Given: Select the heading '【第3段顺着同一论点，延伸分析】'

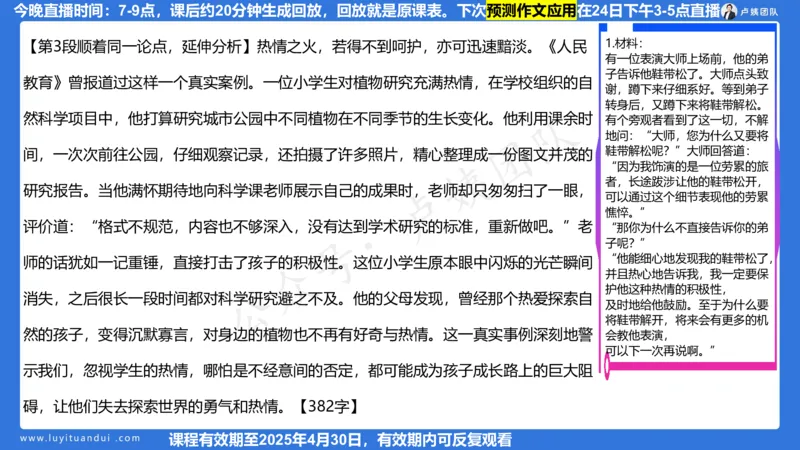Looking at the screenshot, I should (139, 47).
